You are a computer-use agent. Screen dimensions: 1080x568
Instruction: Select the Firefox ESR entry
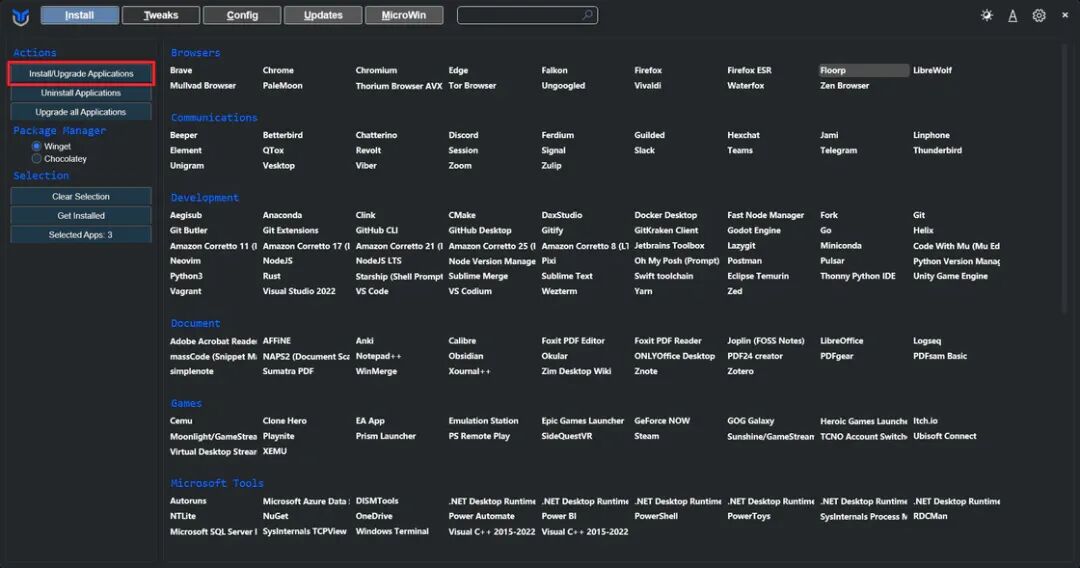[x=749, y=70]
